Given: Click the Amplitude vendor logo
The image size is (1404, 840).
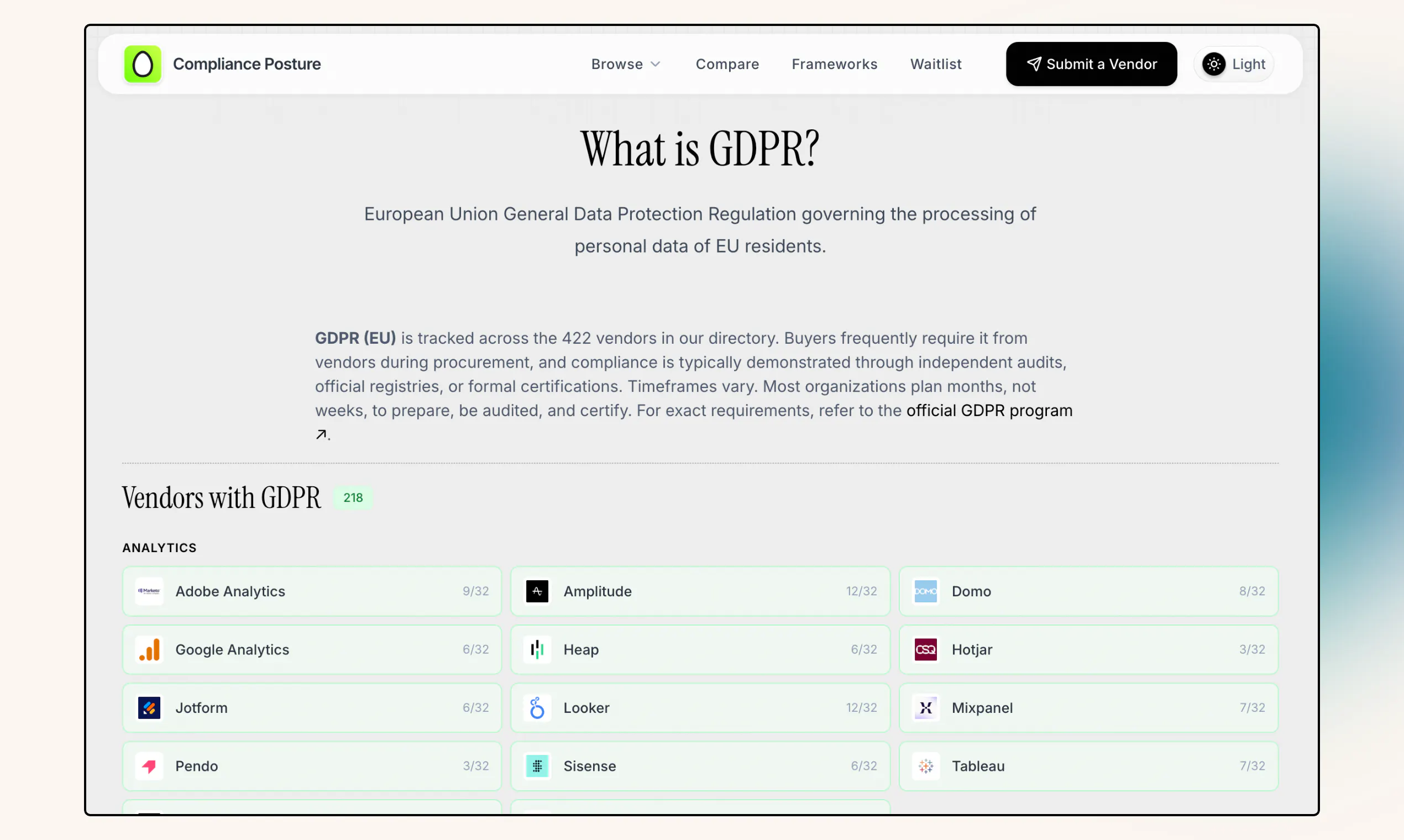Looking at the screenshot, I should (537, 591).
